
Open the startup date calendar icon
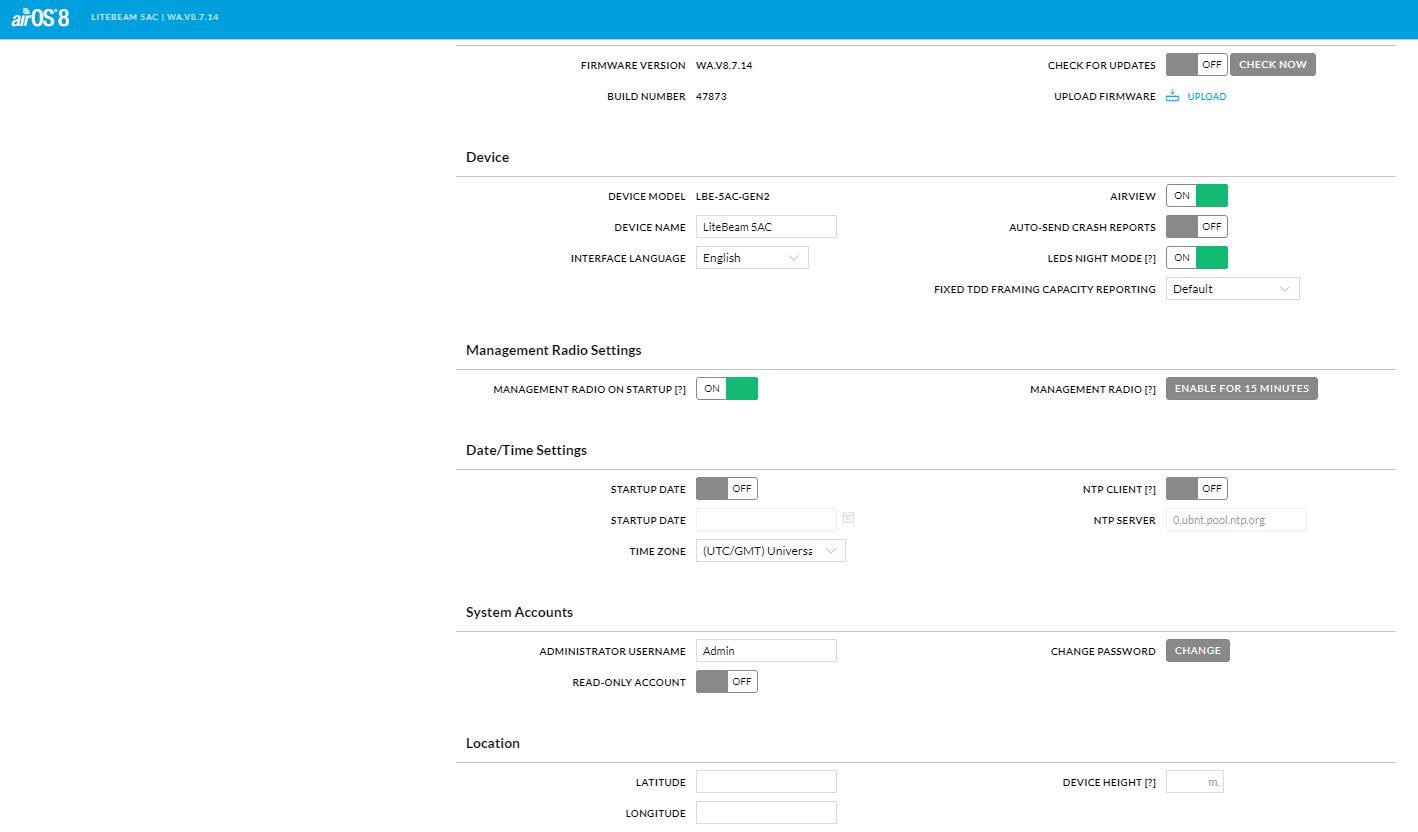(x=848, y=518)
